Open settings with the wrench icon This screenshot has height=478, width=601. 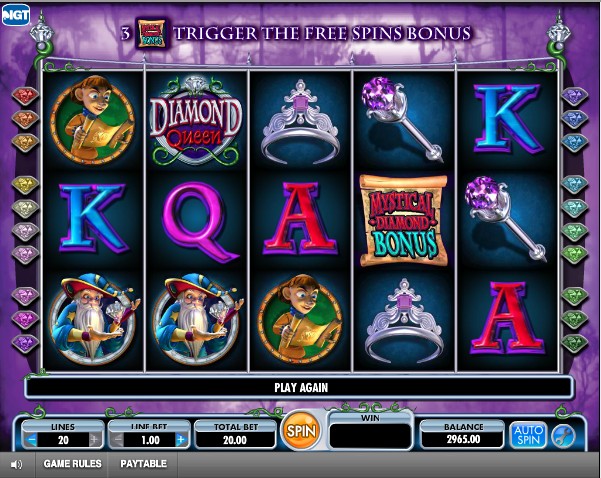tap(563, 436)
